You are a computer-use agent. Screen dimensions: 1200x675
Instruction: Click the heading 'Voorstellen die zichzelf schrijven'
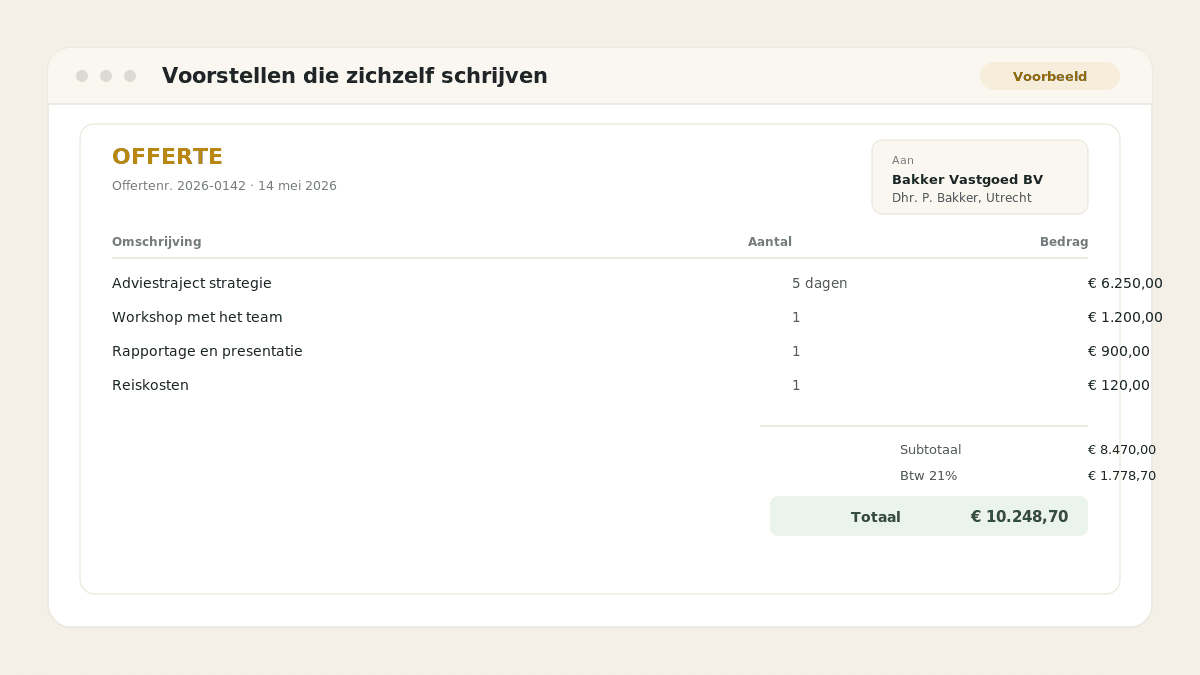coord(354,76)
